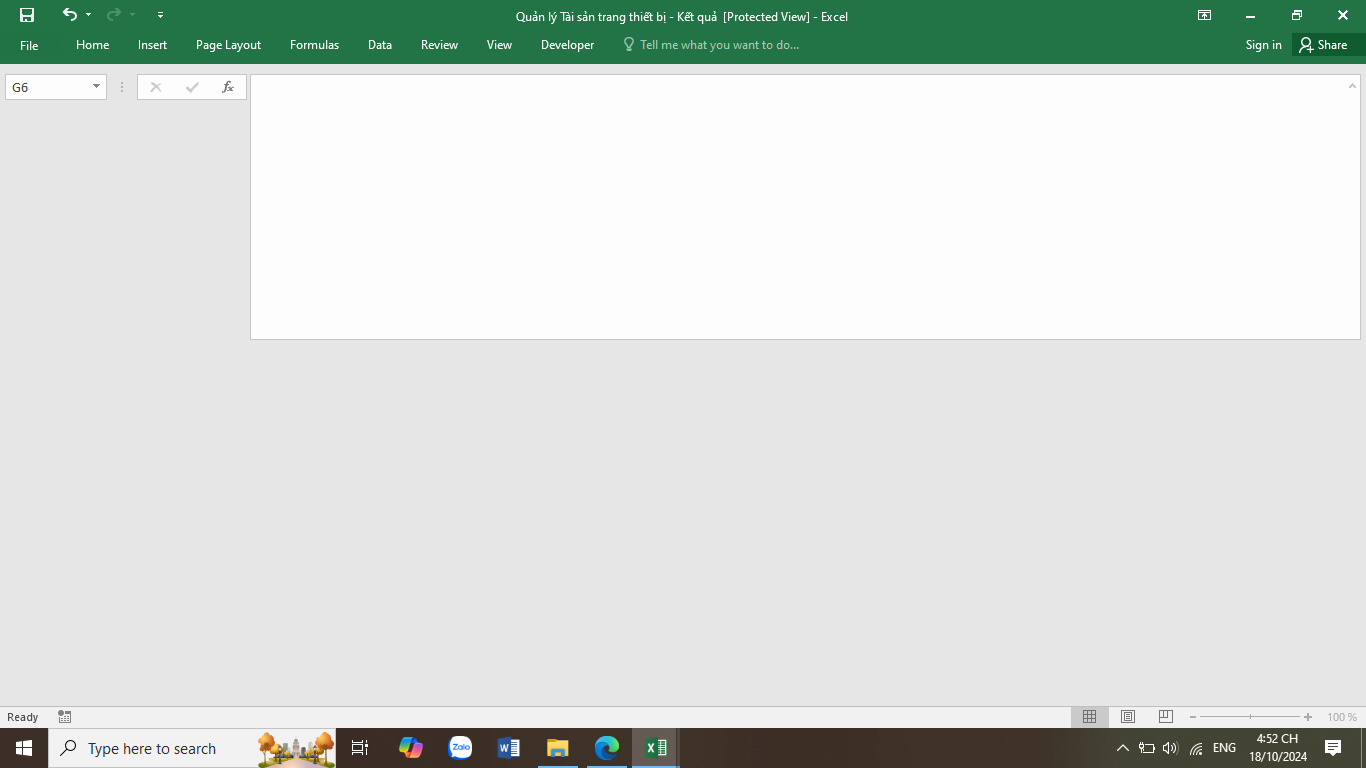The width and height of the screenshot is (1366, 768).
Task: Open volume control in system tray
Action: 1171,748
